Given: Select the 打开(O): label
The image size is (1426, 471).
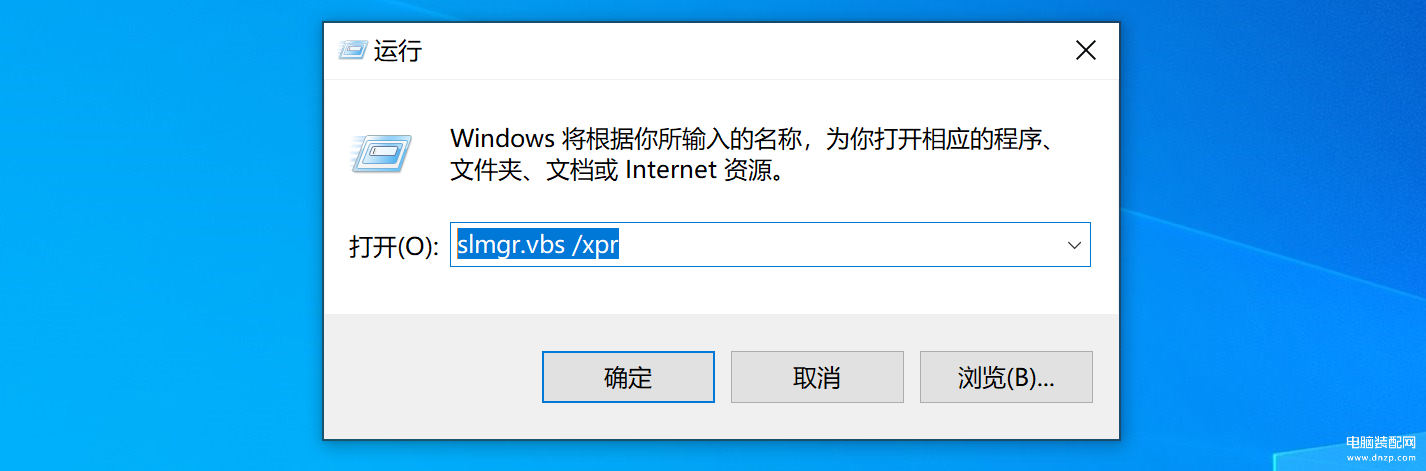Looking at the screenshot, I should [394, 246].
